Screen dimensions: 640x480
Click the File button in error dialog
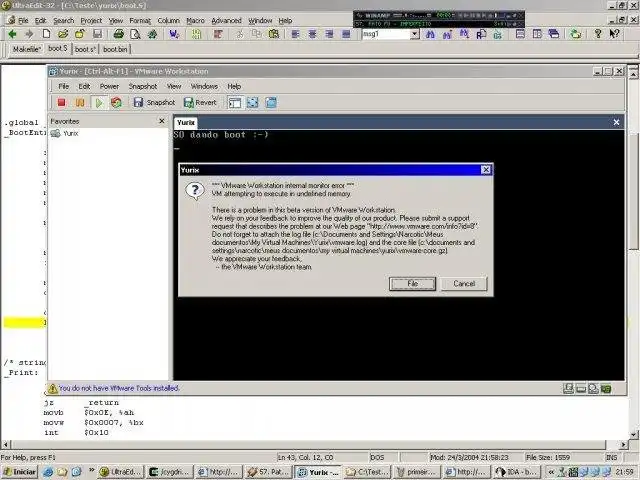412,284
